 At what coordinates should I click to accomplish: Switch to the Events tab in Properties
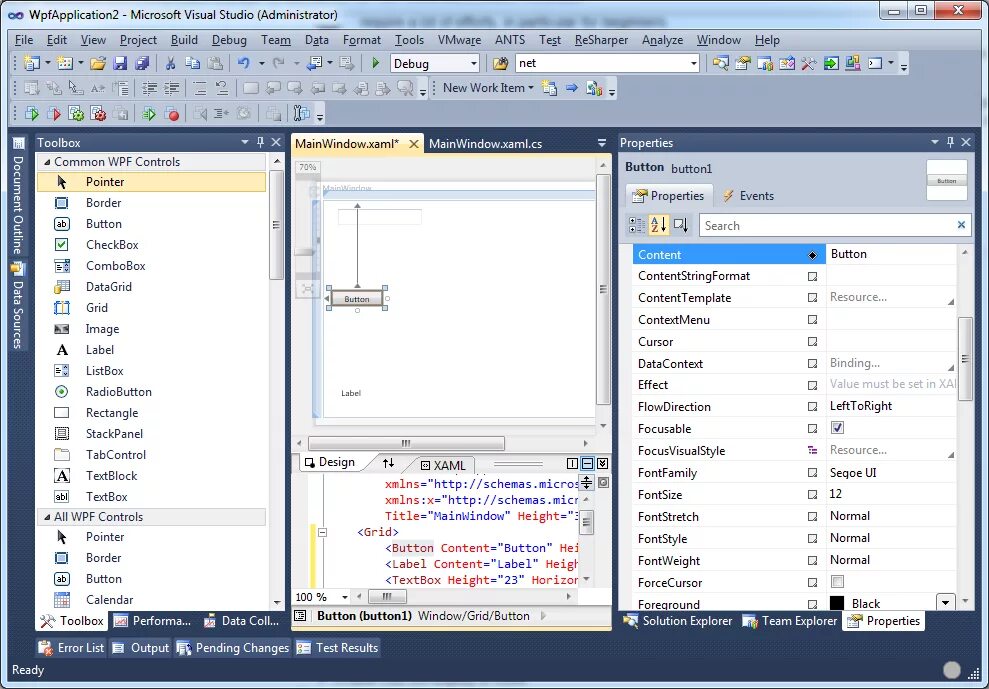747,196
